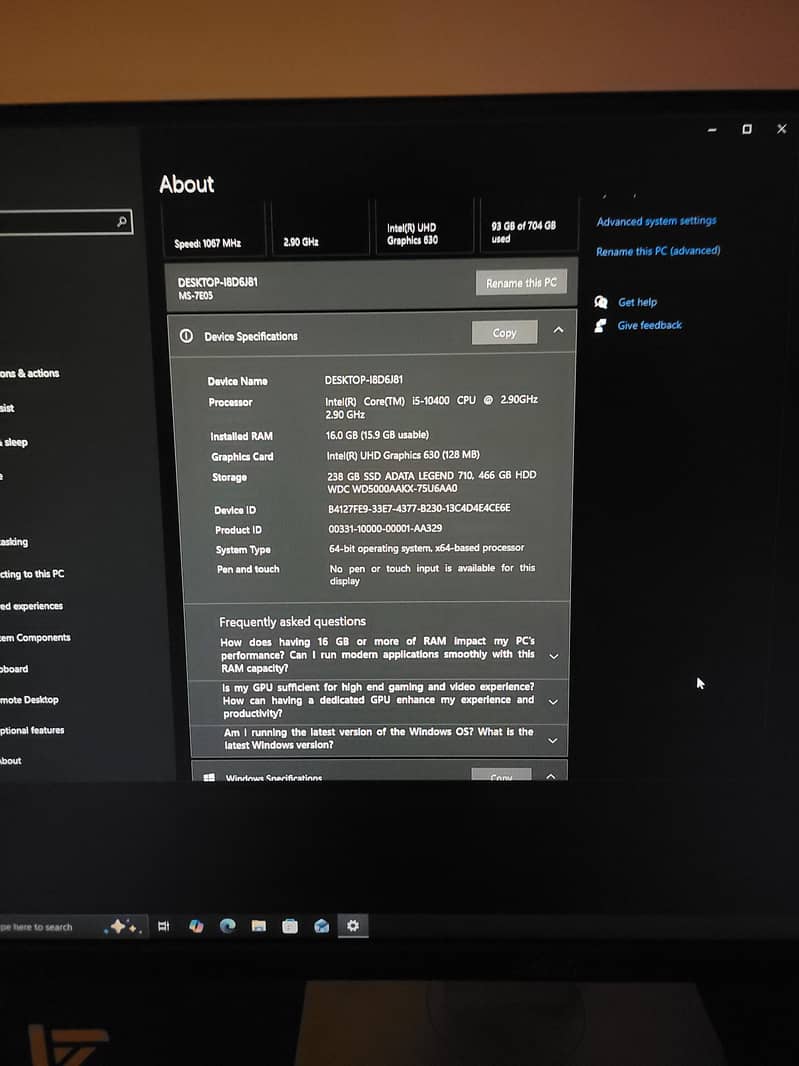This screenshot has height=1066, width=799.
Task: Launch Copilot from the taskbar
Action: pyautogui.click(x=196, y=926)
